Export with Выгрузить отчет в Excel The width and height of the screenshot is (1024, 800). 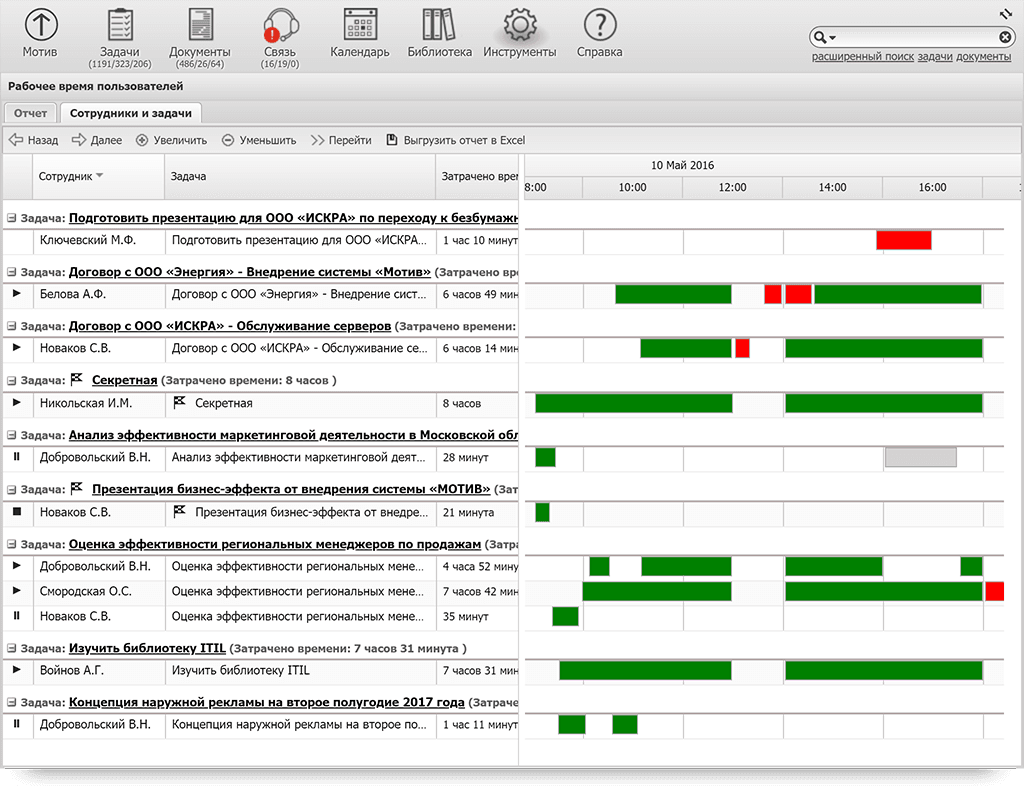click(x=456, y=140)
